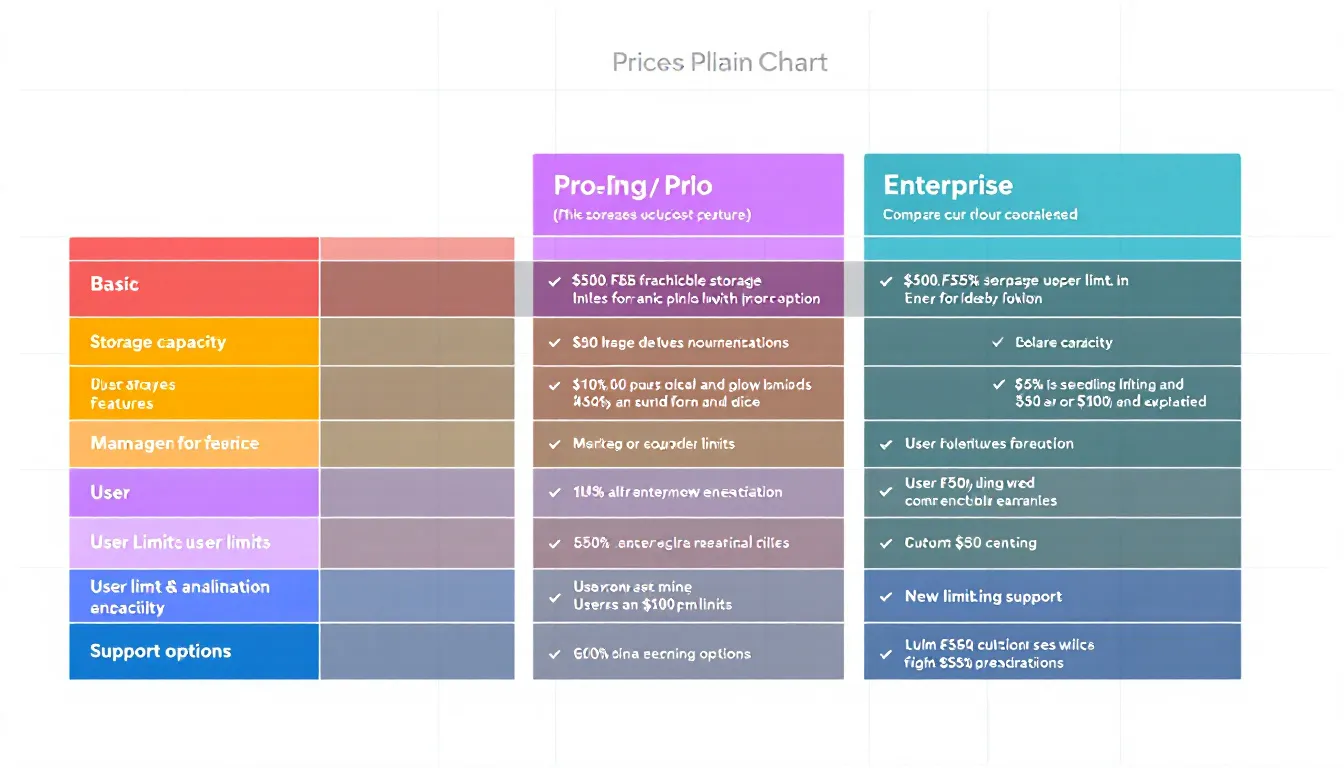Viewport: 1344px width, 768px height.
Task: Click the Pro checkmark in the analination encacilty row
Action: (x=555, y=597)
